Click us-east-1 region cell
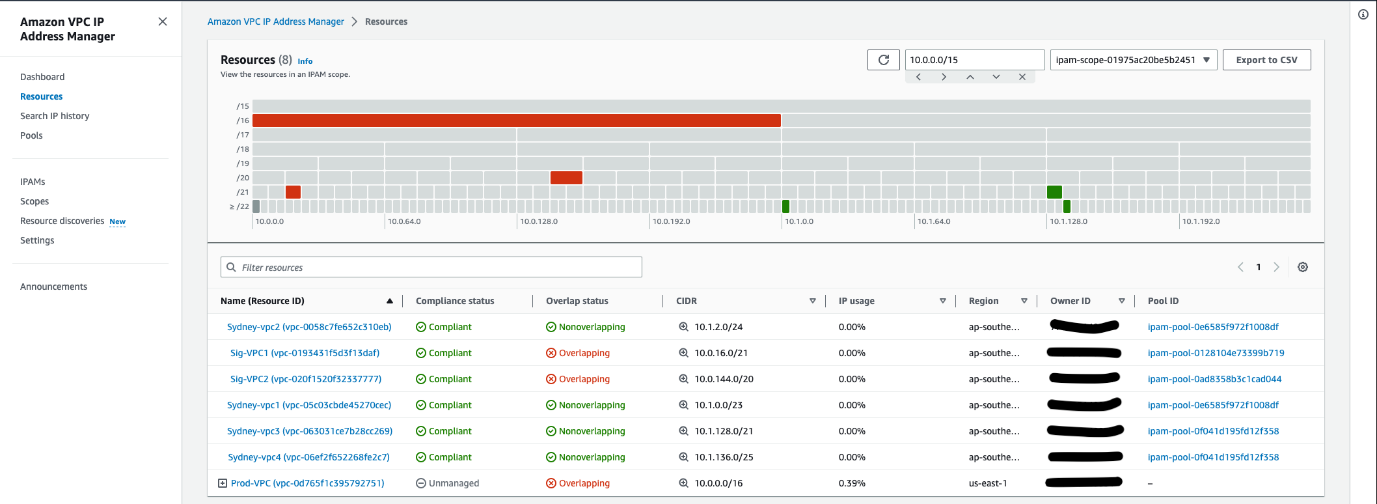This screenshot has width=1377, height=504. click(x=990, y=483)
